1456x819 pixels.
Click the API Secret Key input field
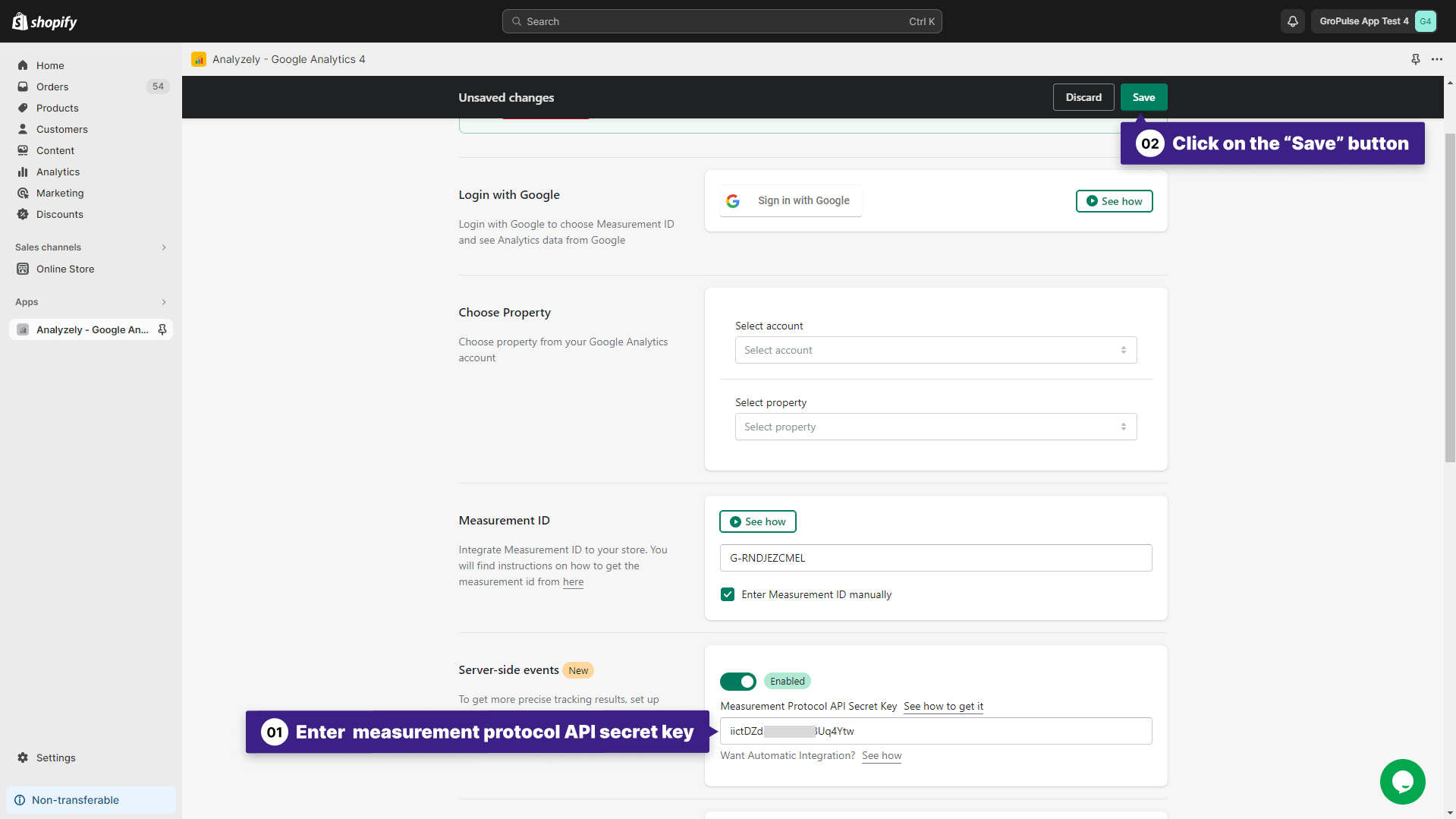[x=936, y=731]
